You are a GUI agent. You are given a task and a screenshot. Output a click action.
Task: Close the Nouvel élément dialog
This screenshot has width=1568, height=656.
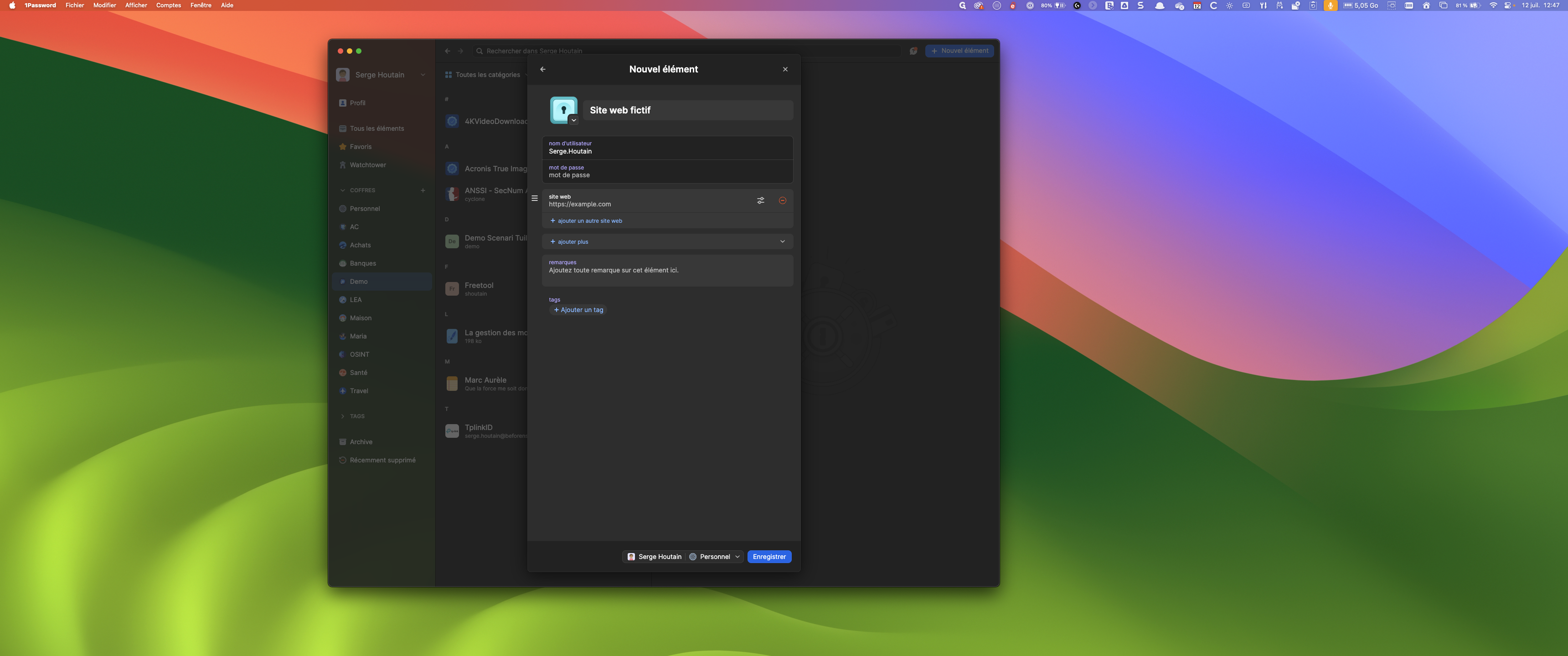pos(784,69)
